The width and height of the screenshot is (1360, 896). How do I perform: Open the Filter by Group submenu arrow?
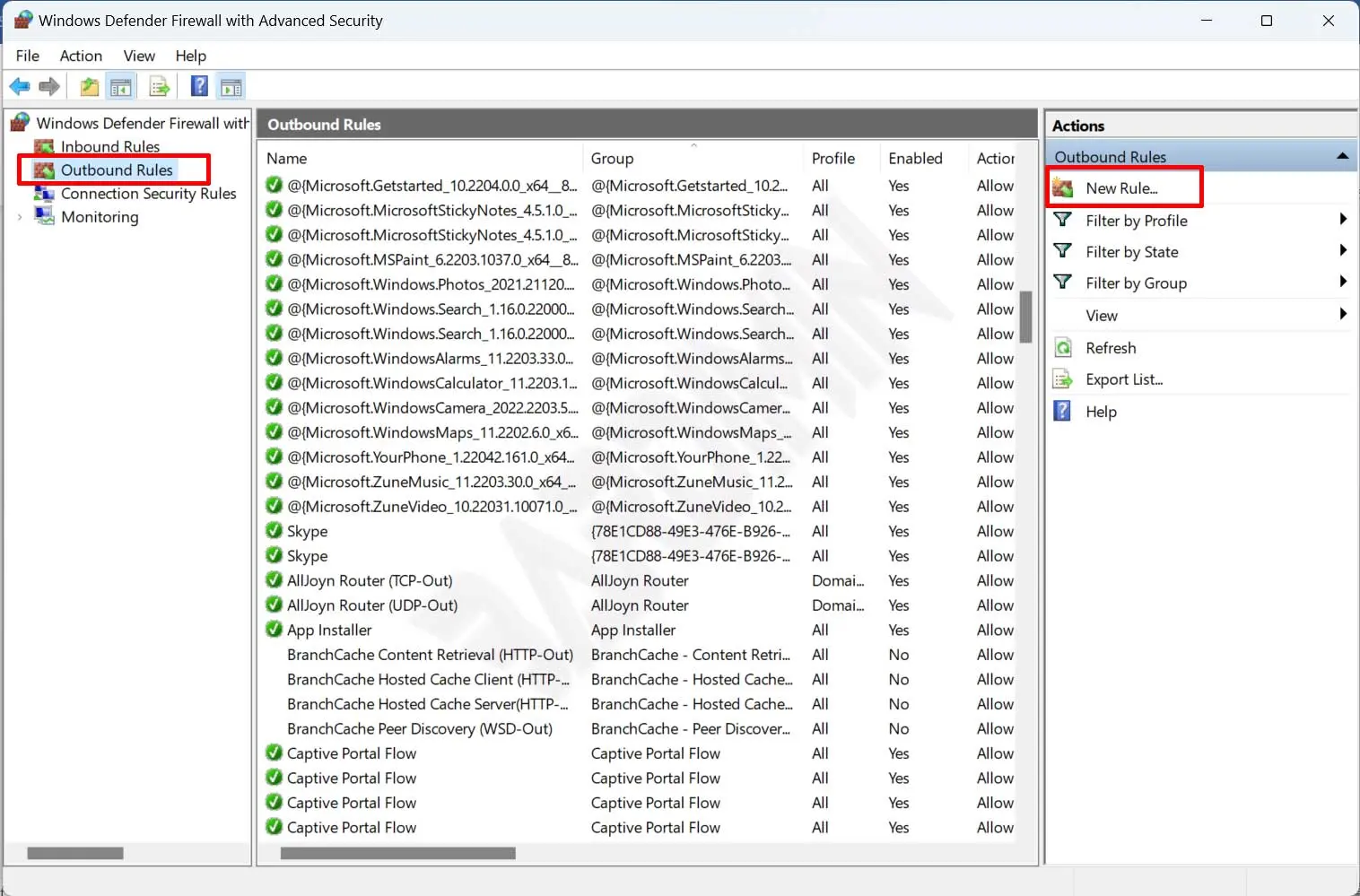(1342, 283)
